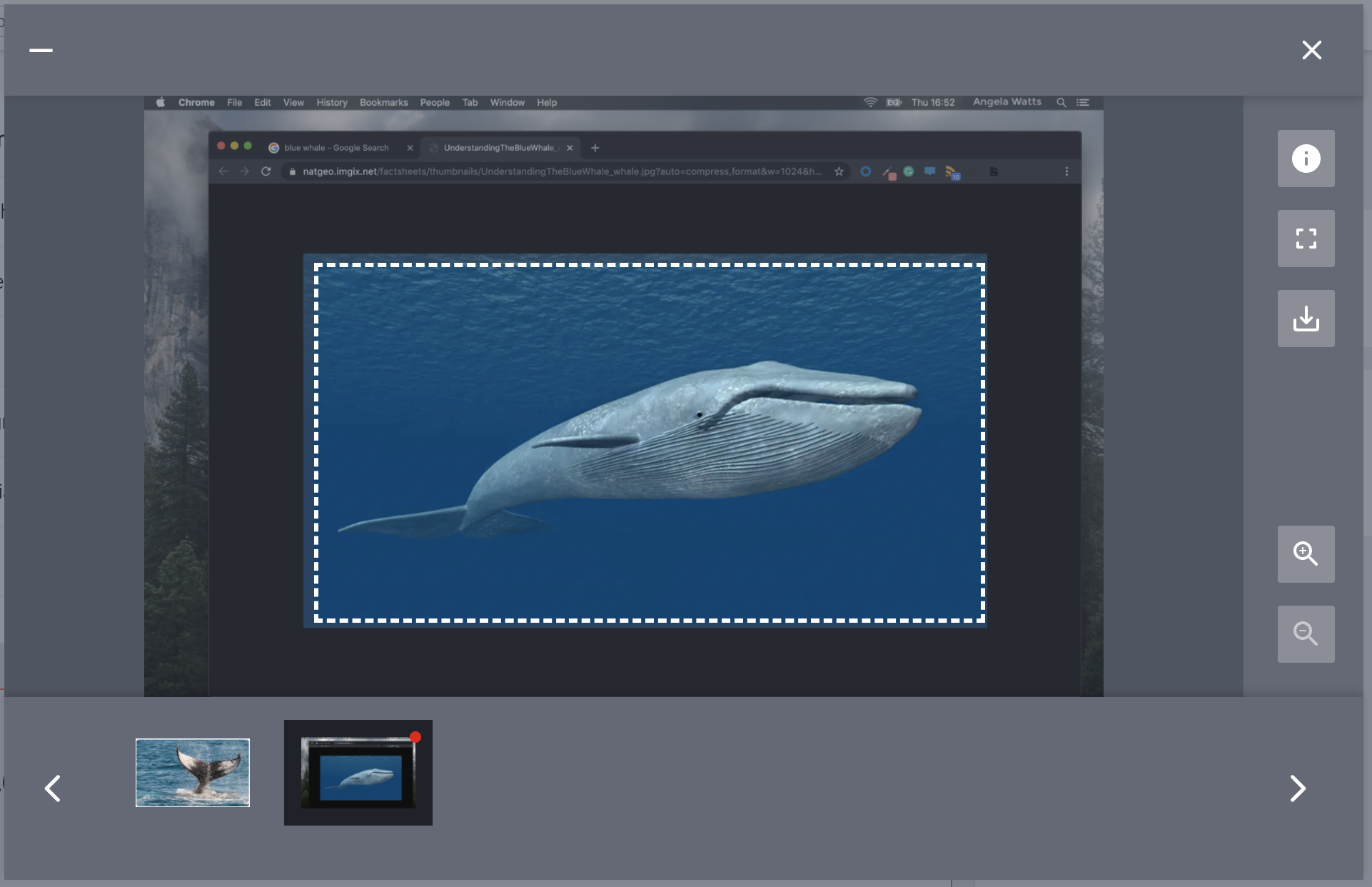Click the blue whale main preview image
1372x887 pixels.
(x=623, y=396)
